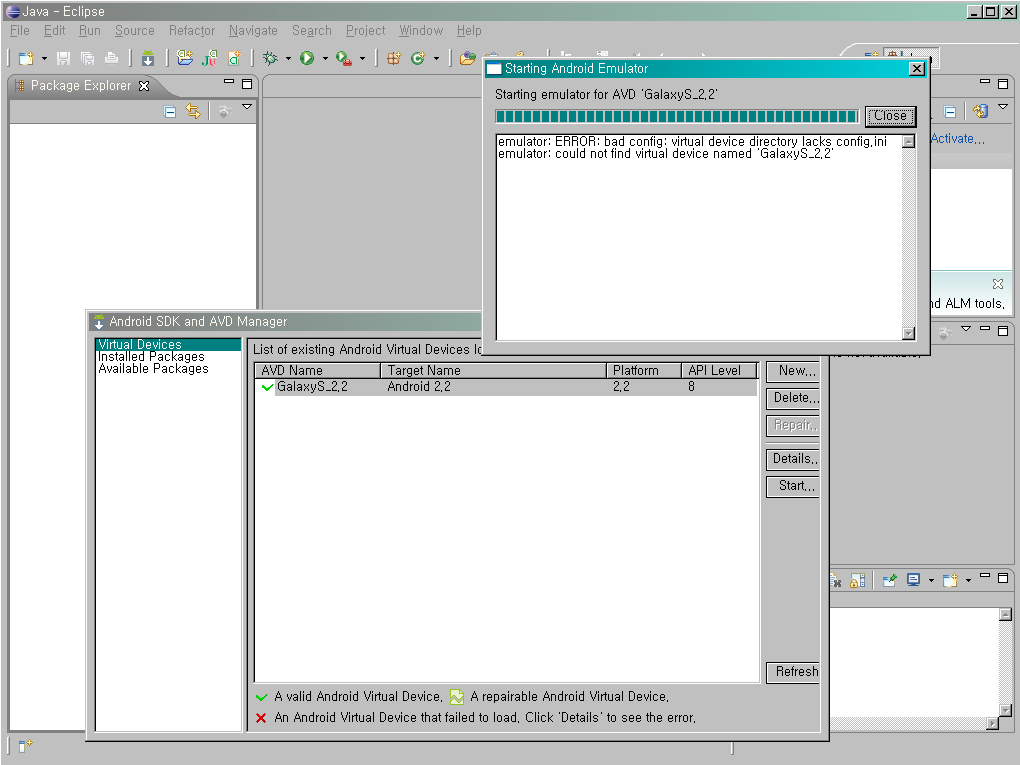The width and height of the screenshot is (1020, 765).
Task: Click the Open Perspective icon
Action: tap(872, 55)
